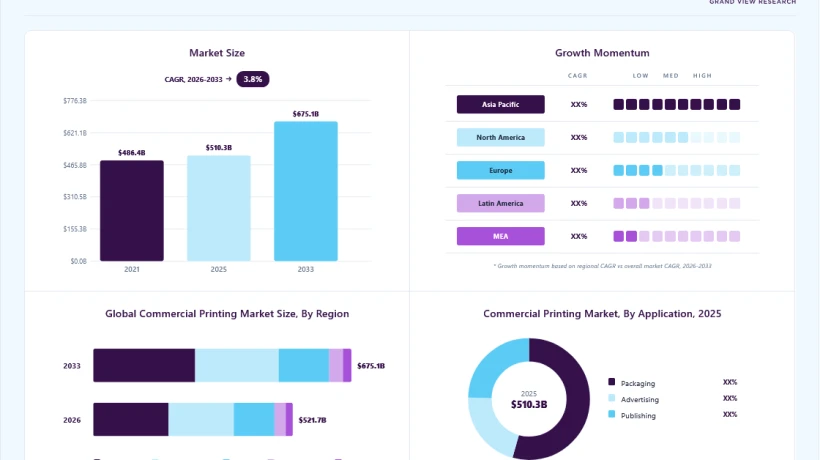Click the 2026 row label of stacked bar

[x=72, y=420]
